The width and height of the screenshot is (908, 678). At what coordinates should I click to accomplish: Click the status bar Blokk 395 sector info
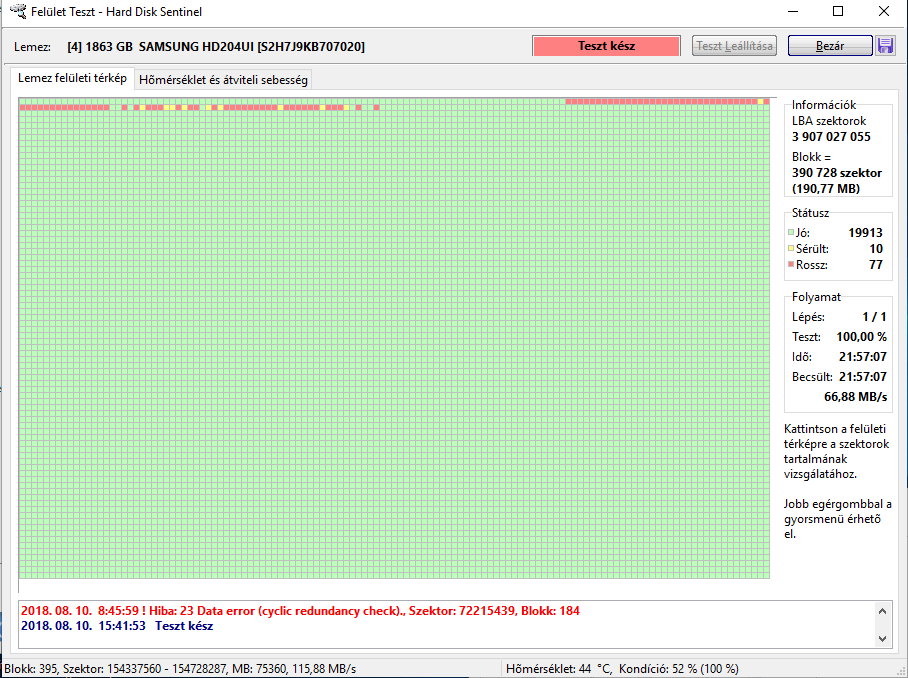click(180, 669)
